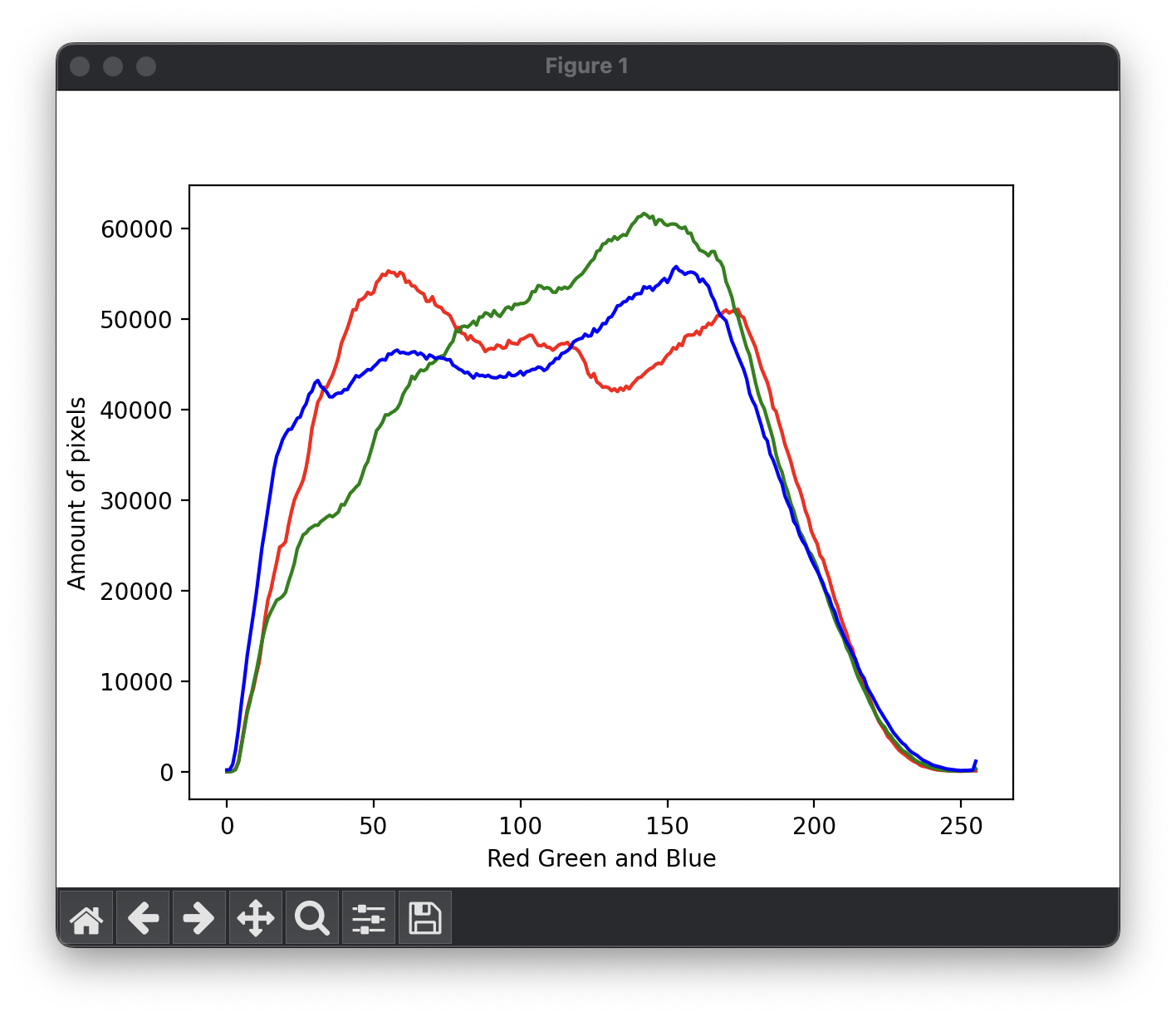Open the Configure subplots sliders tool
The width and height of the screenshot is (1176, 1017).
[369, 918]
